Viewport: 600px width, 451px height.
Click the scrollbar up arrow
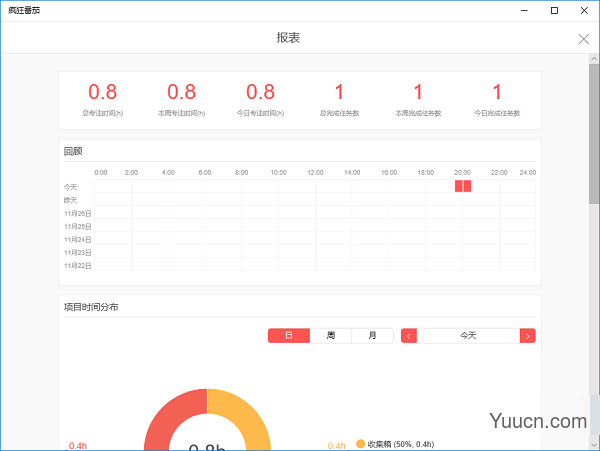(594, 59)
